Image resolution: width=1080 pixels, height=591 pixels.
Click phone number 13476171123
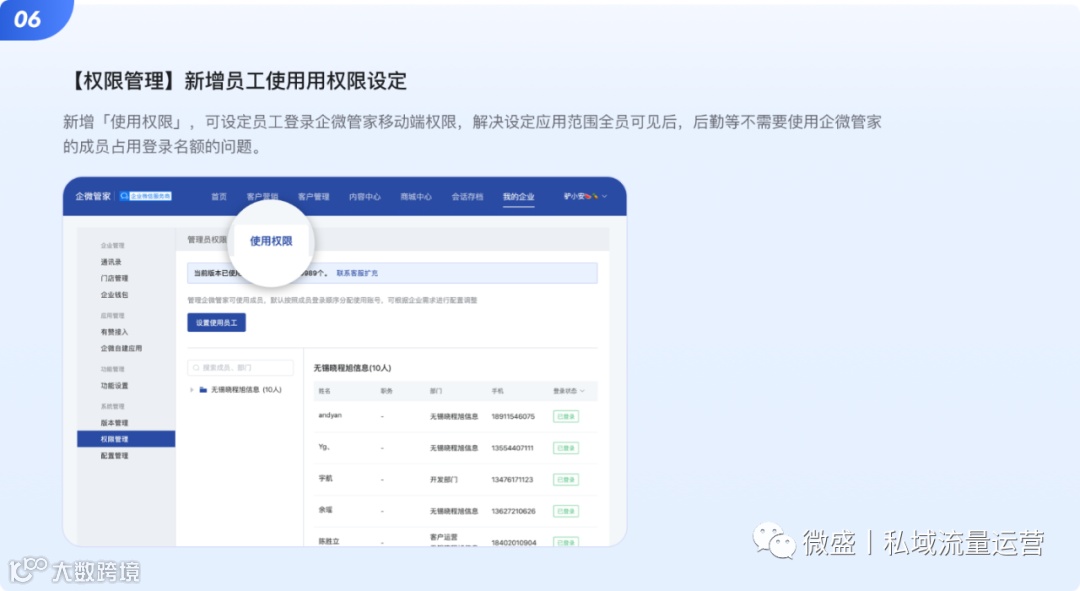click(x=512, y=480)
